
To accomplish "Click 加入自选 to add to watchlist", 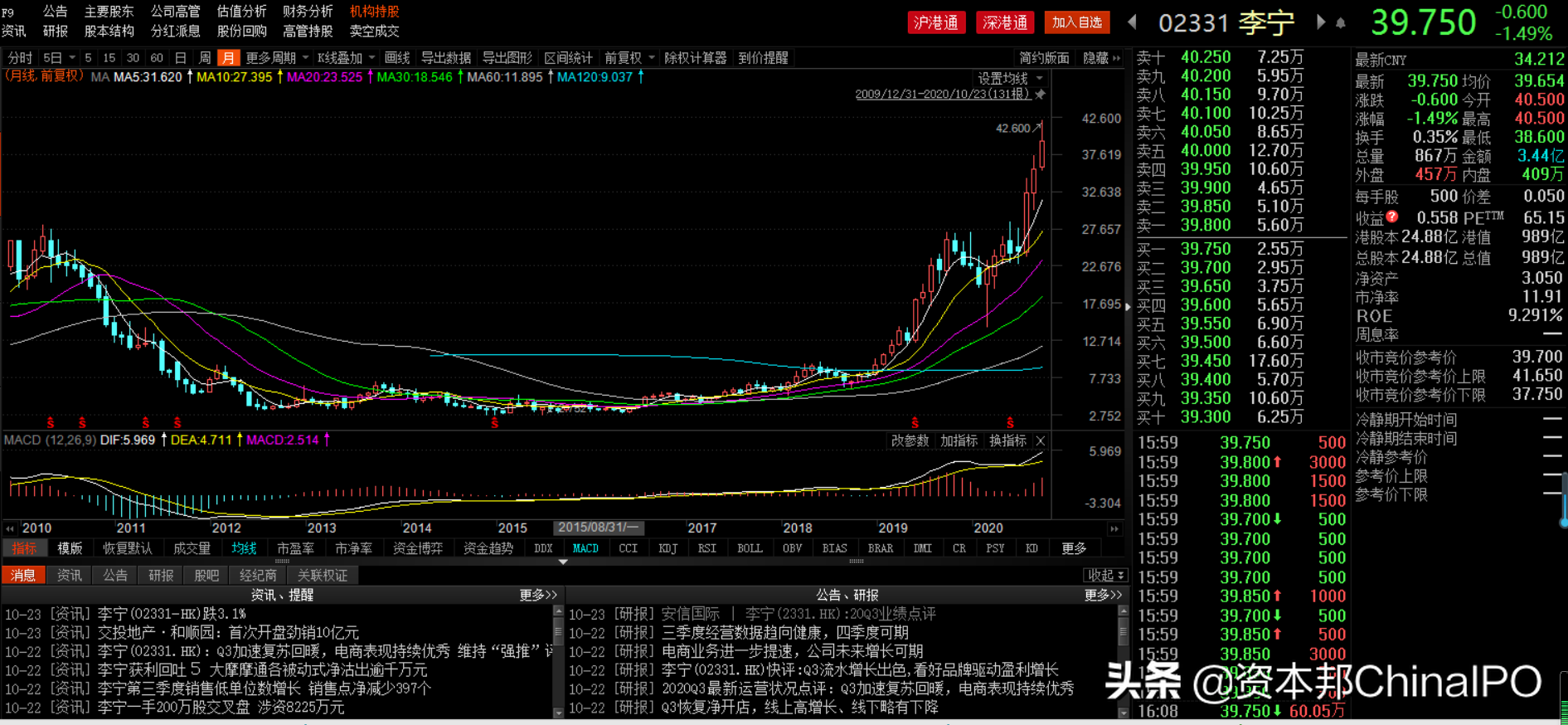I will pos(1077,22).
